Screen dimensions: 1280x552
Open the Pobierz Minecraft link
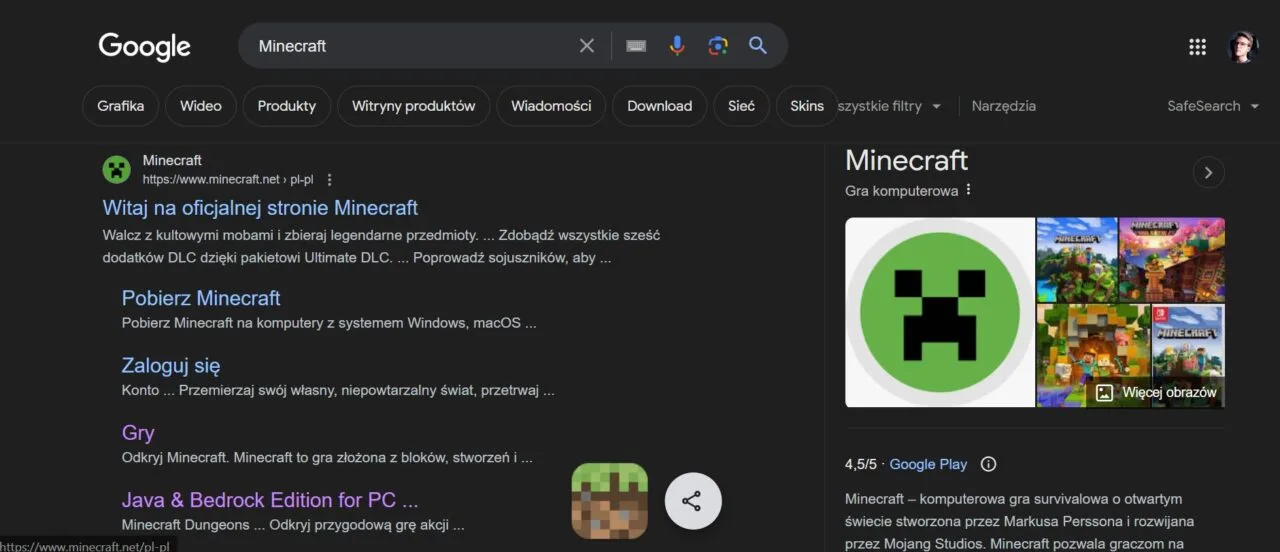click(x=201, y=298)
